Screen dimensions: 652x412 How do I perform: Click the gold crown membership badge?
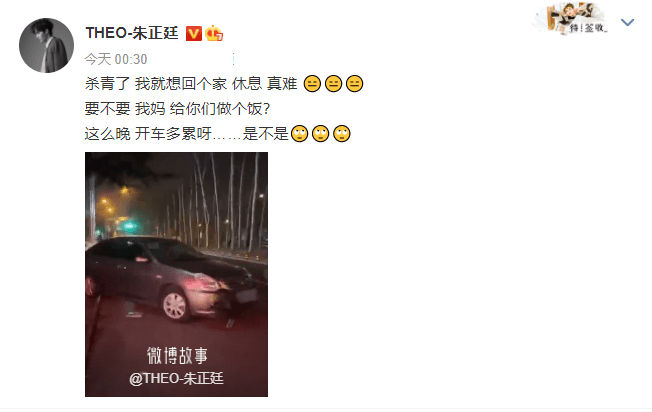pos(214,33)
